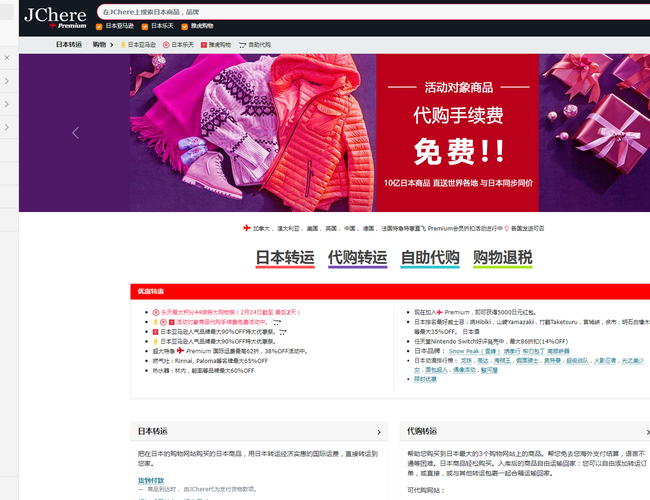Tick the 日本亚马逊 search checkbox
650x500 pixels.
pos(100,25)
